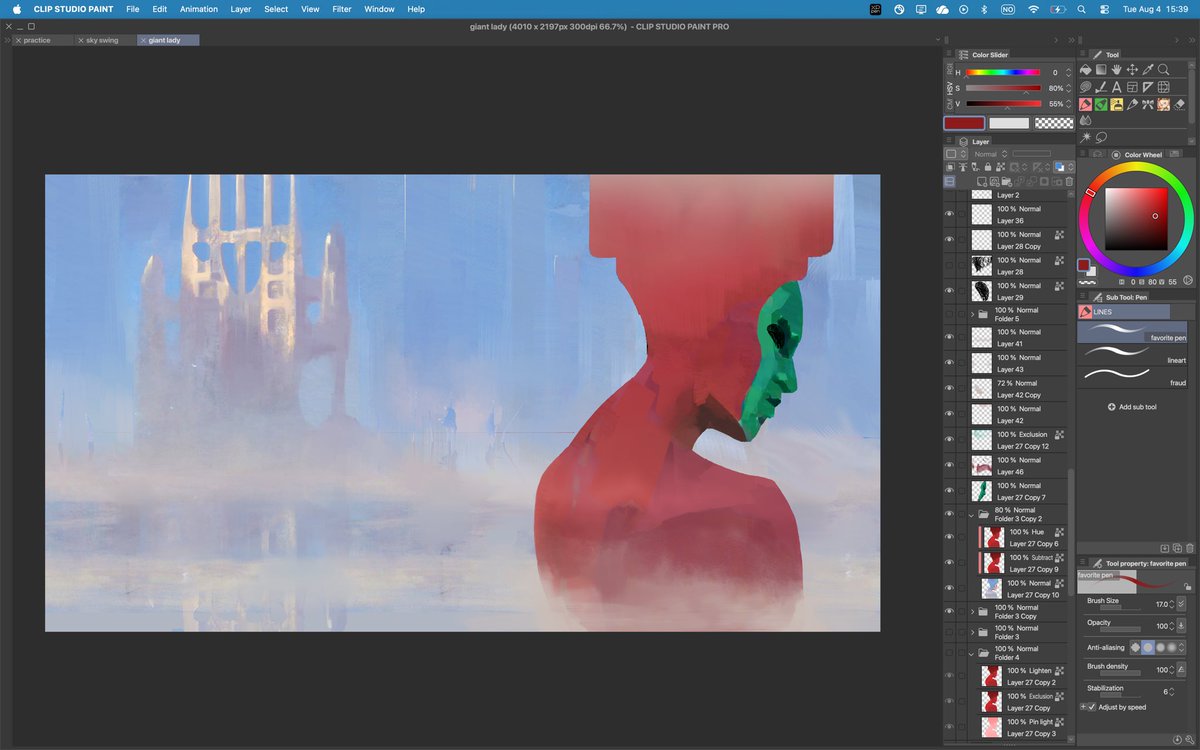Select the pink Pen tool icon
The width and height of the screenshot is (1200, 750).
[1086, 104]
